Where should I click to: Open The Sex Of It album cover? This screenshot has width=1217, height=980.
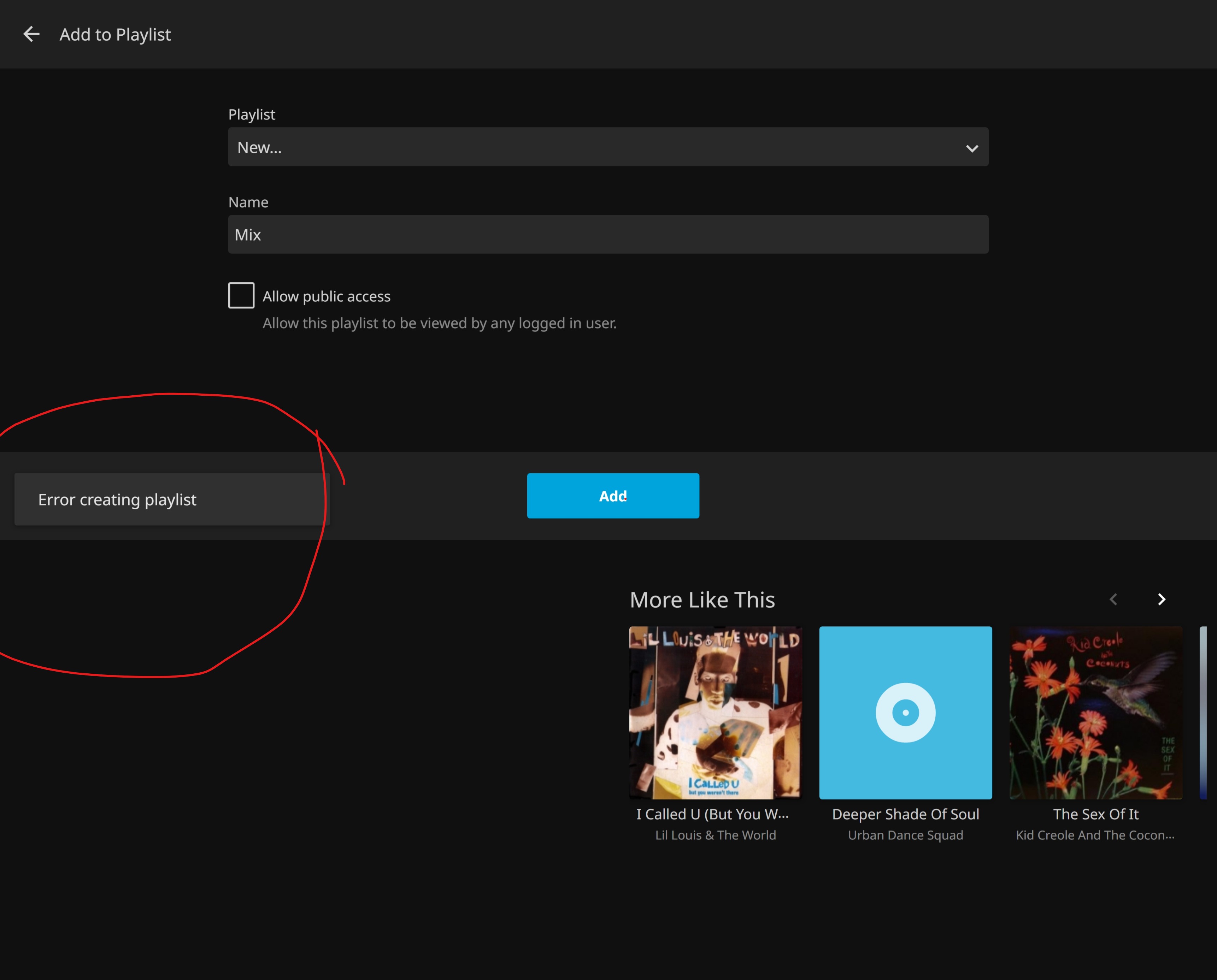pos(1095,713)
